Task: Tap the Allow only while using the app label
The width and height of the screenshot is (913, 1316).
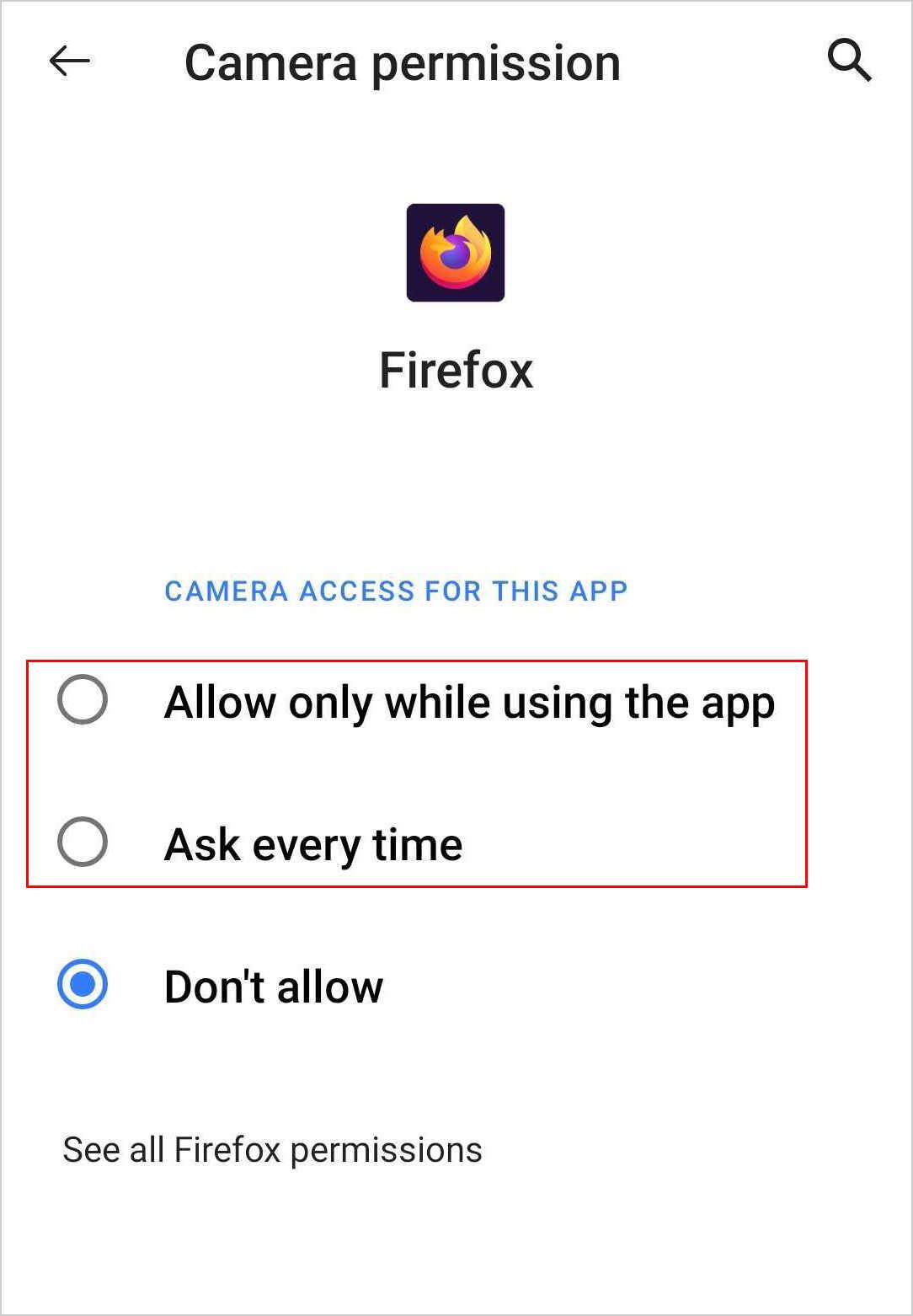Action: tap(469, 703)
